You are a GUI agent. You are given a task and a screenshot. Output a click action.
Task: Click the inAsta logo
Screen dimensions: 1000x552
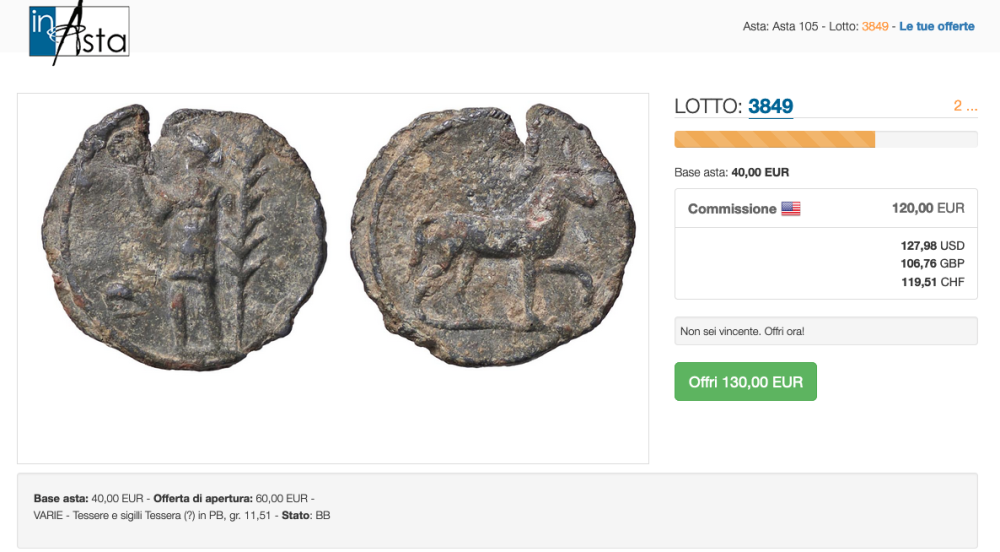[x=79, y=32]
